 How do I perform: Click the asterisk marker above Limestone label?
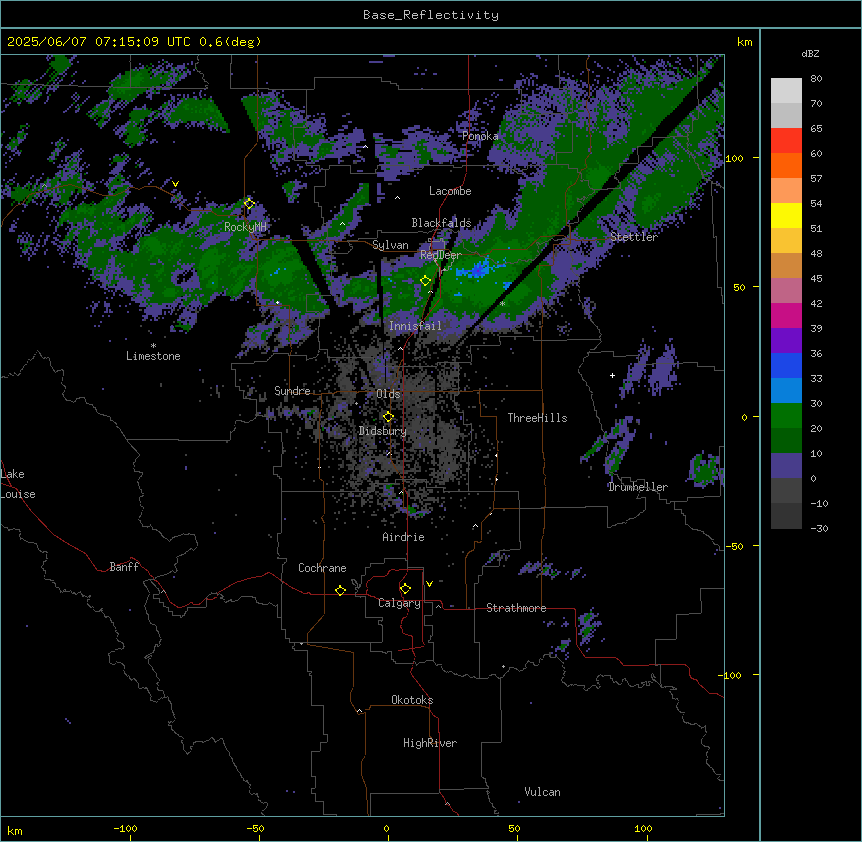pos(153,346)
